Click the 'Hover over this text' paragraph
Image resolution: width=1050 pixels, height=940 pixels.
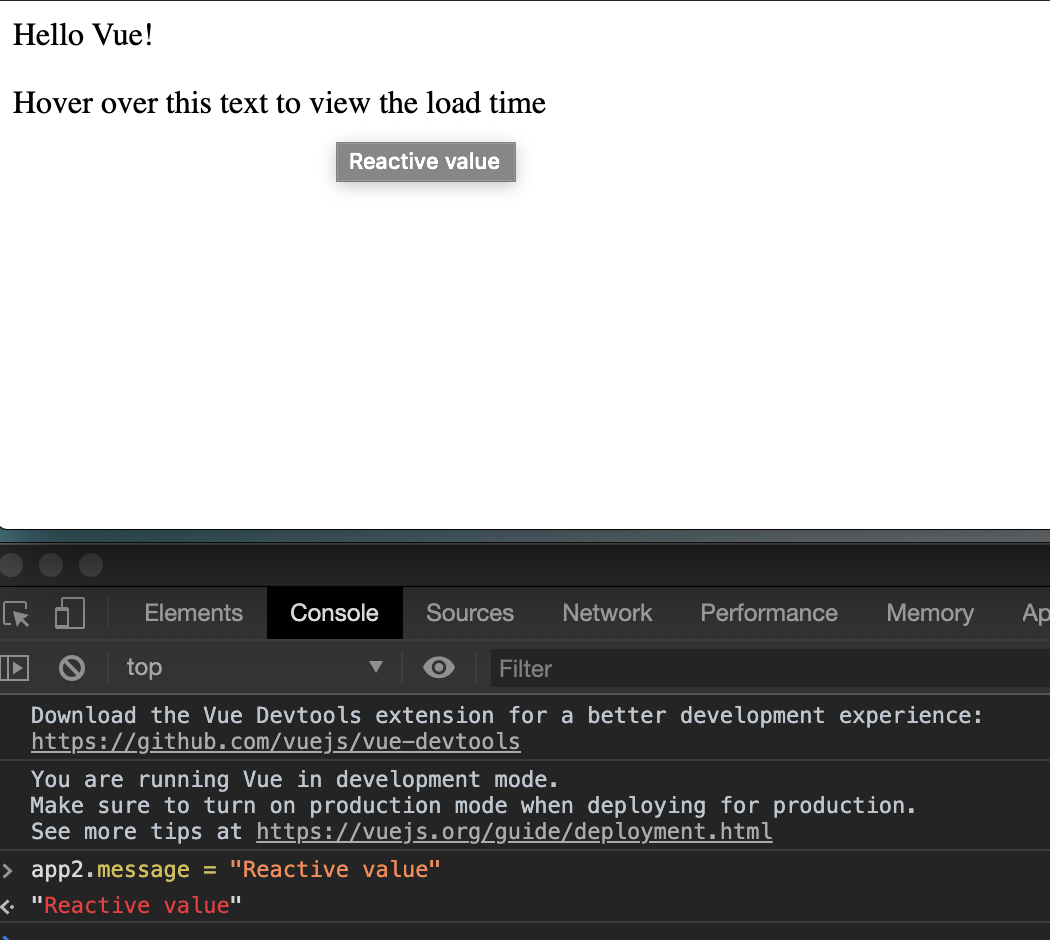(x=279, y=103)
